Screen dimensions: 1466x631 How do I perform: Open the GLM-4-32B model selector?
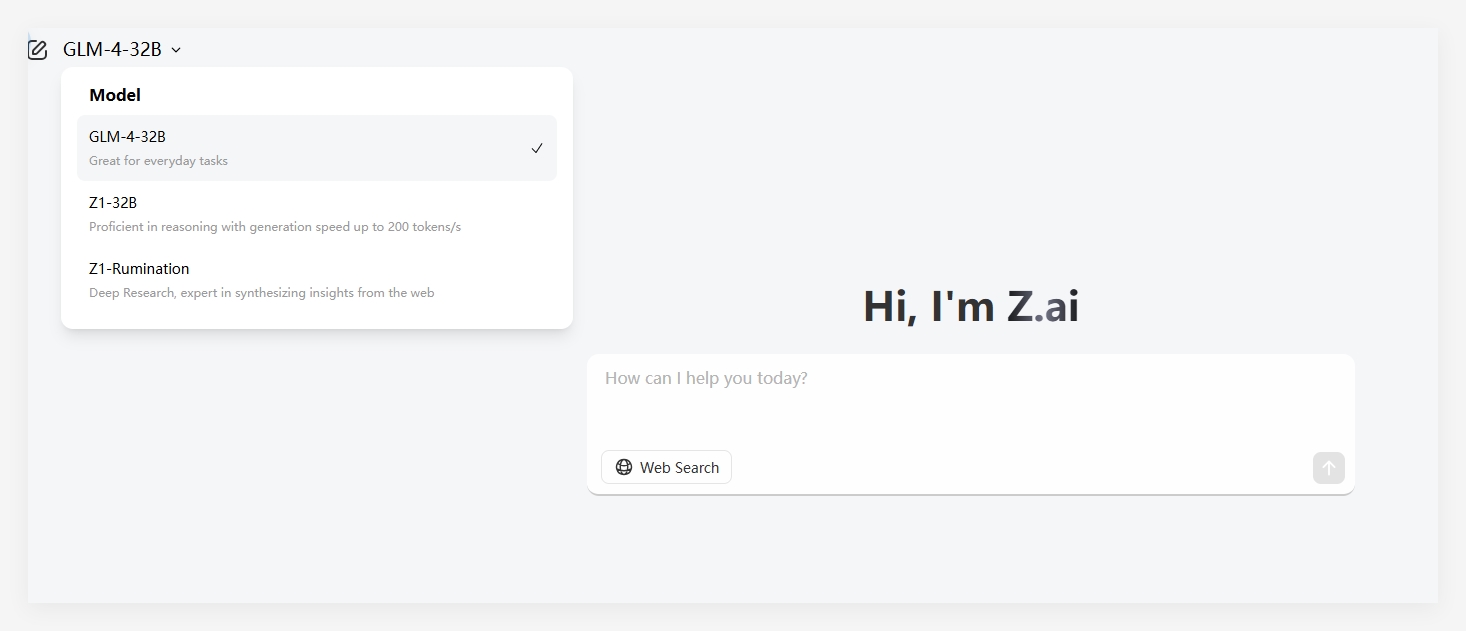click(113, 49)
